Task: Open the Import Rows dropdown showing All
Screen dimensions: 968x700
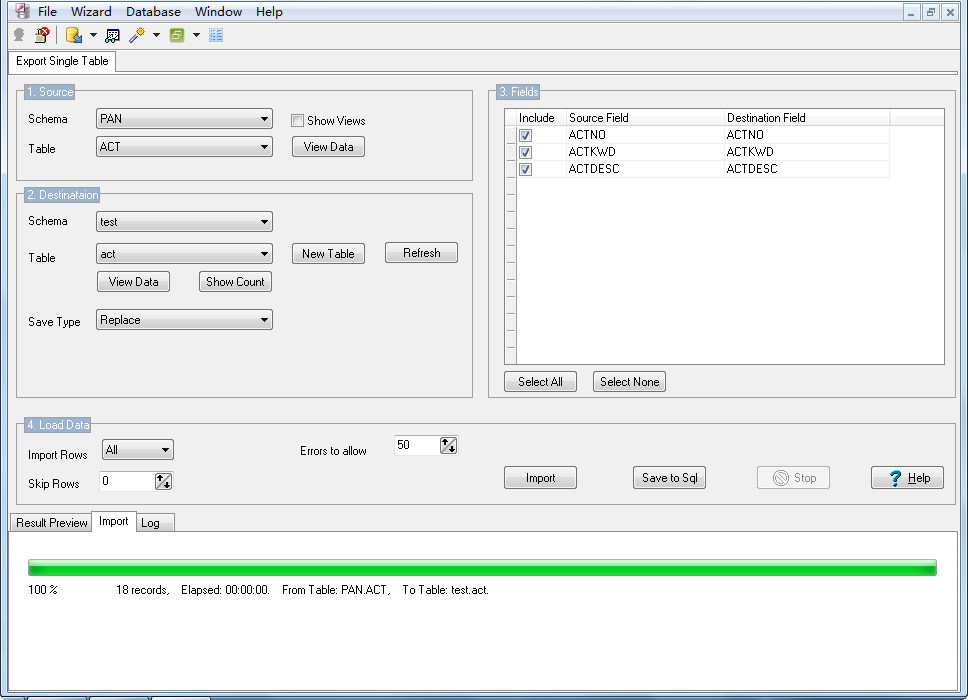Action: click(138, 449)
